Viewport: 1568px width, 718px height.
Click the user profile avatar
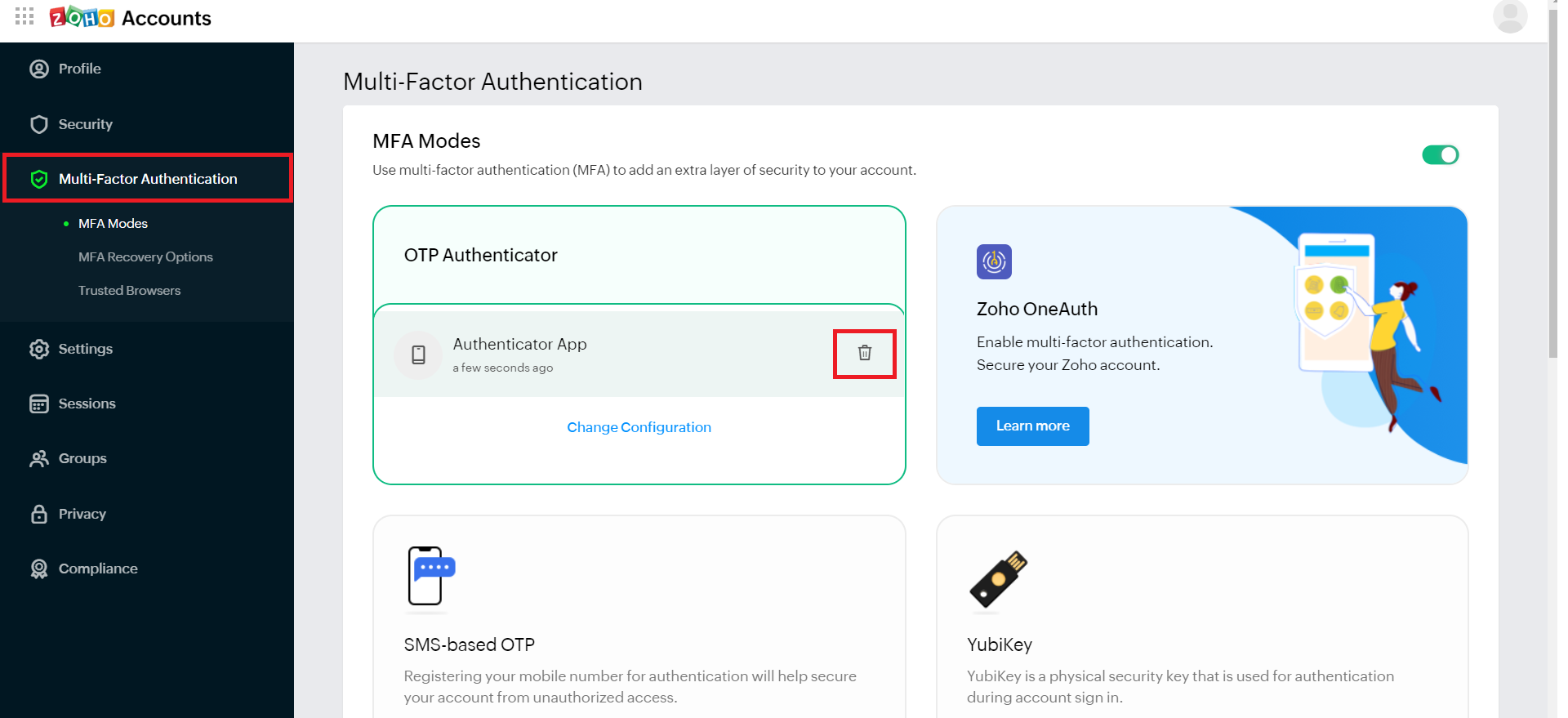point(1509,16)
